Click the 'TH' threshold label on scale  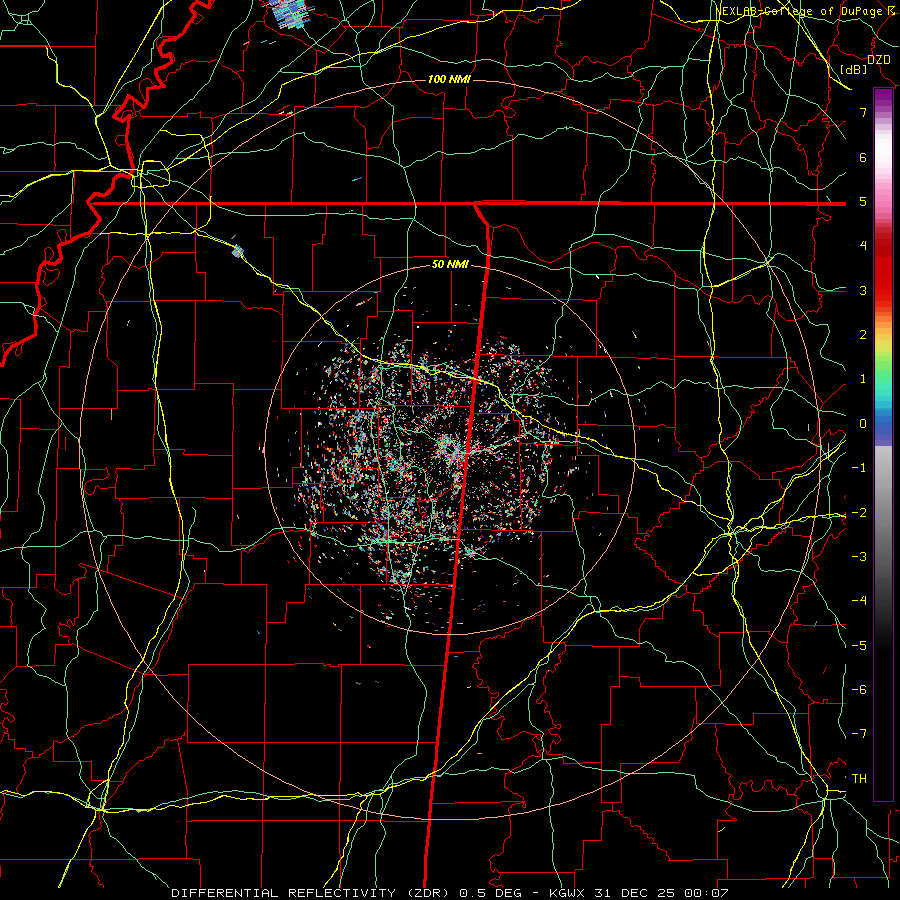point(859,778)
